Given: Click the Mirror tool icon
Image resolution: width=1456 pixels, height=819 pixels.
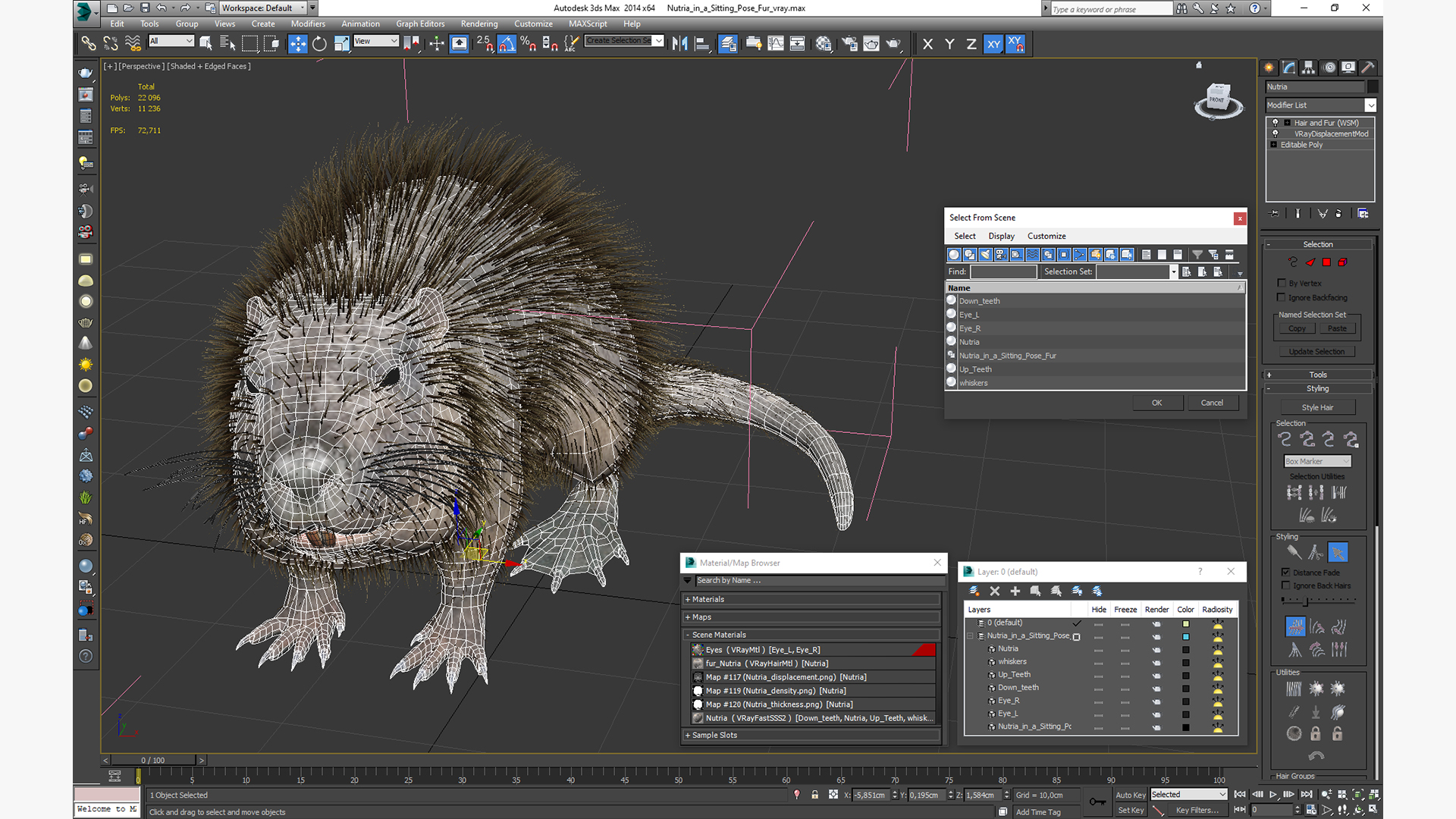Looking at the screenshot, I should coord(679,43).
